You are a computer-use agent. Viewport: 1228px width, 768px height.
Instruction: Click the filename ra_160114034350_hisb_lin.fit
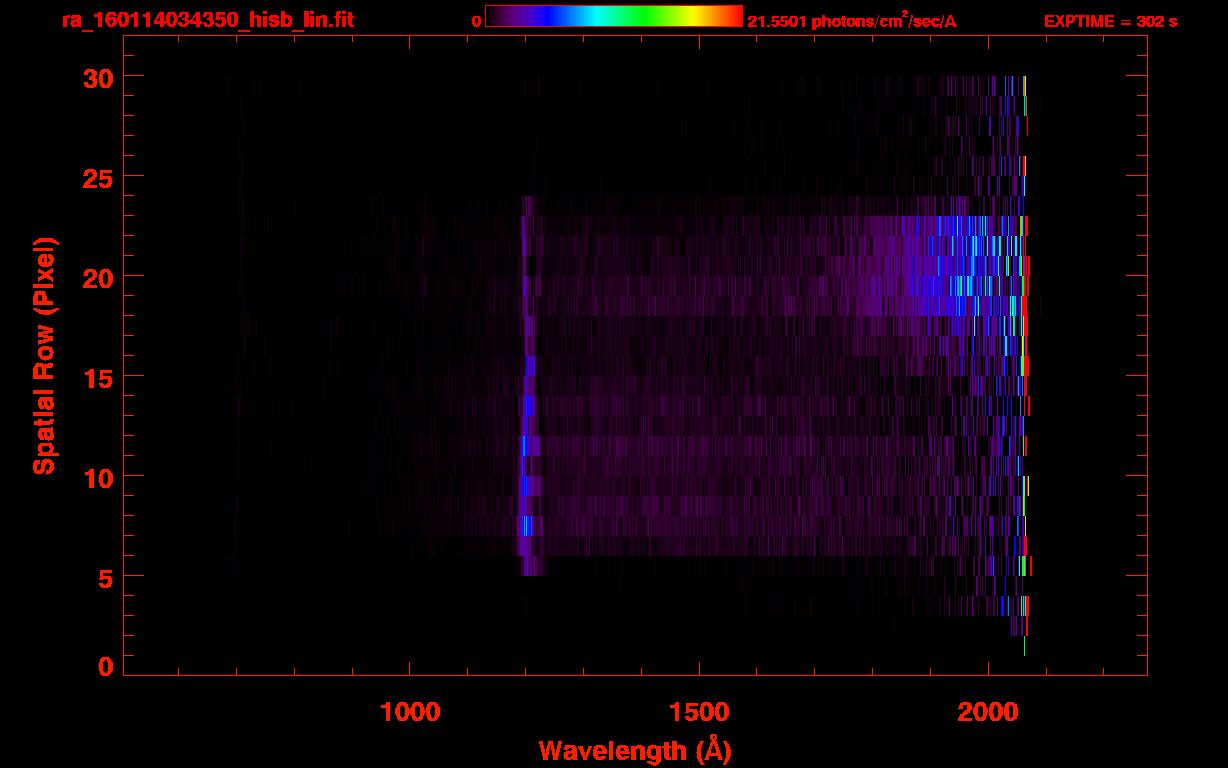click(208, 20)
